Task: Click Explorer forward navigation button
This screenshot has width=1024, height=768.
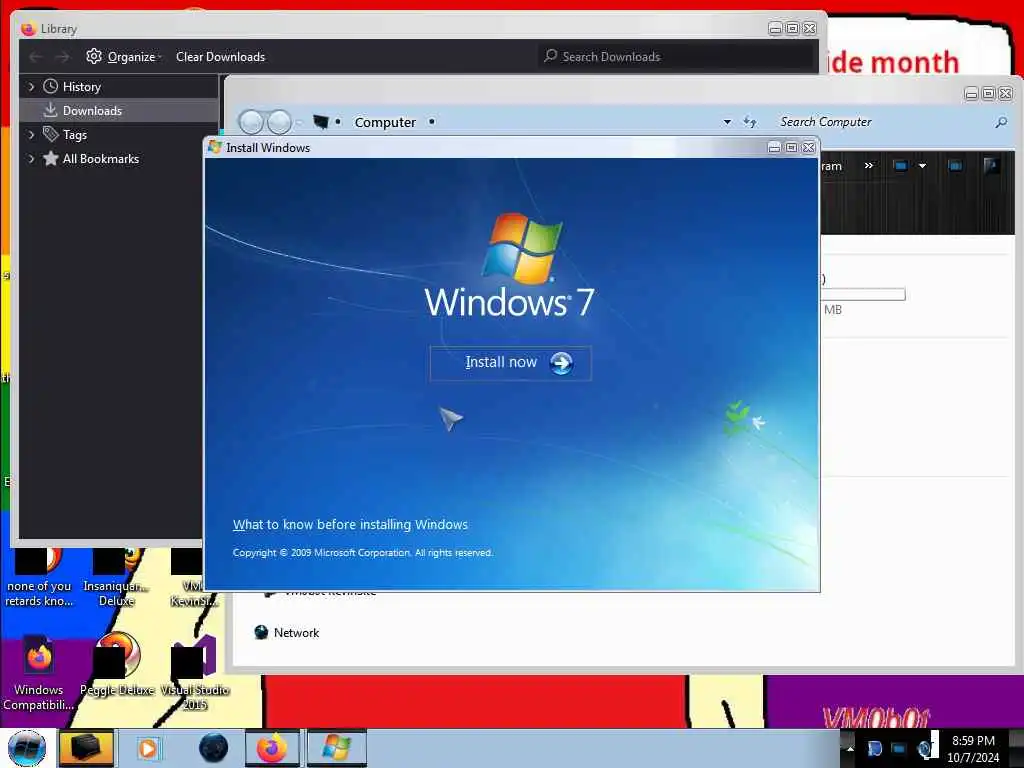Action: 280,122
